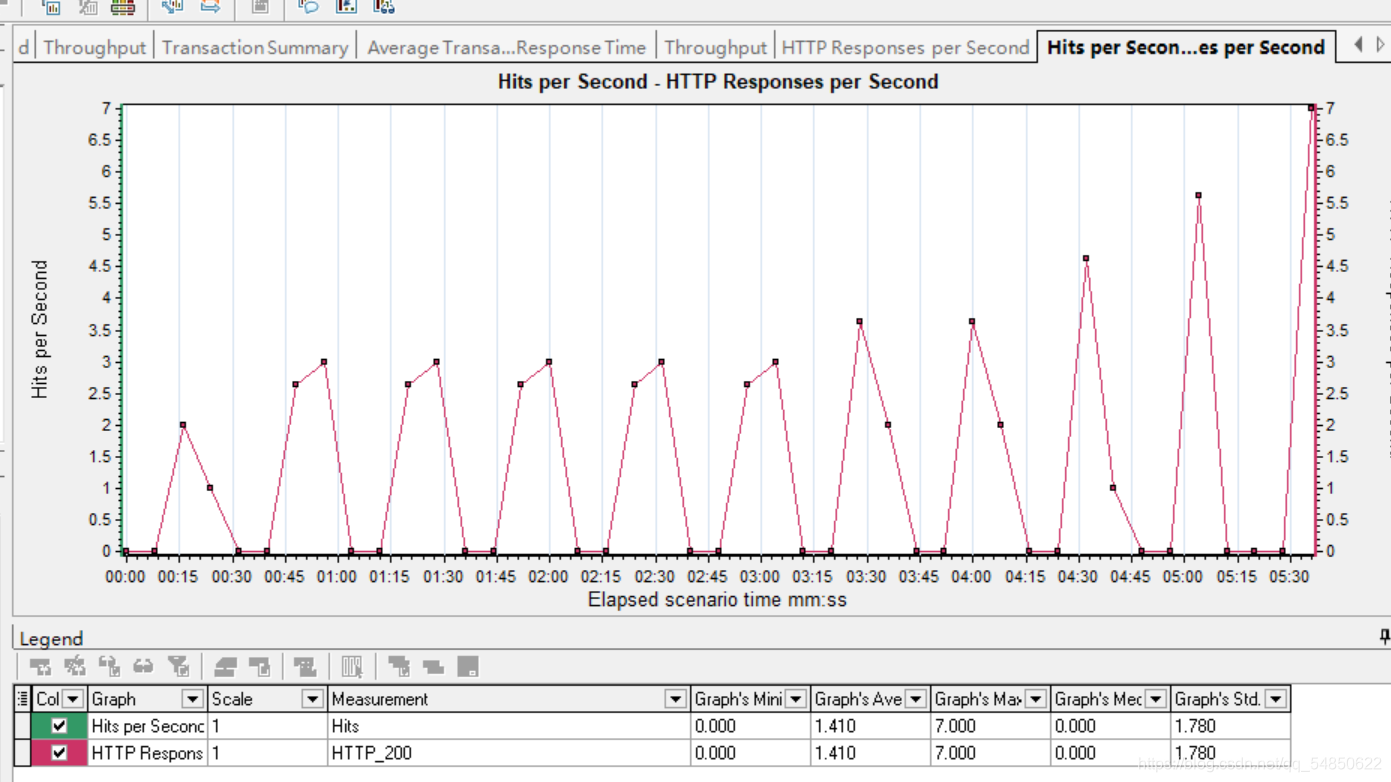Screen dimensions: 1391x782
Task: Open the Graph's Average column dropdown
Action: 915,699
